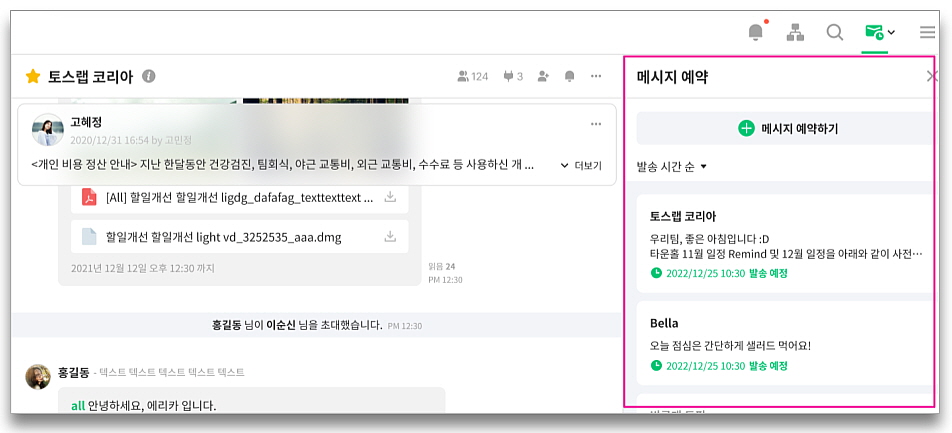Expand the announcement with 더보기
Image resolution: width=952 pixels, height=433 pixels.
[580, 165]
